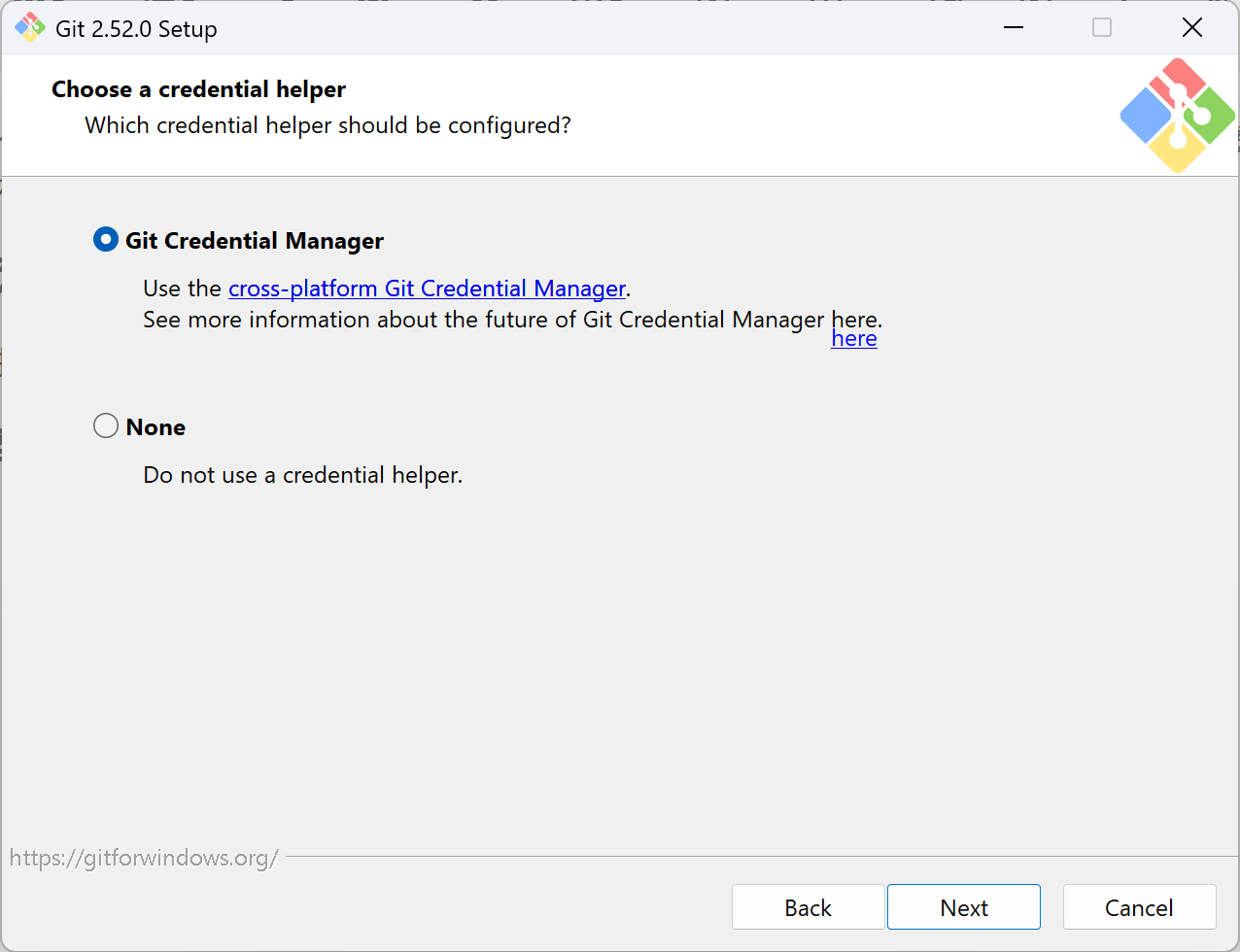This screenshot has height=952, width=1240.
Task: Minimize the Git Setup window
Action: [x=1014, y=28]
